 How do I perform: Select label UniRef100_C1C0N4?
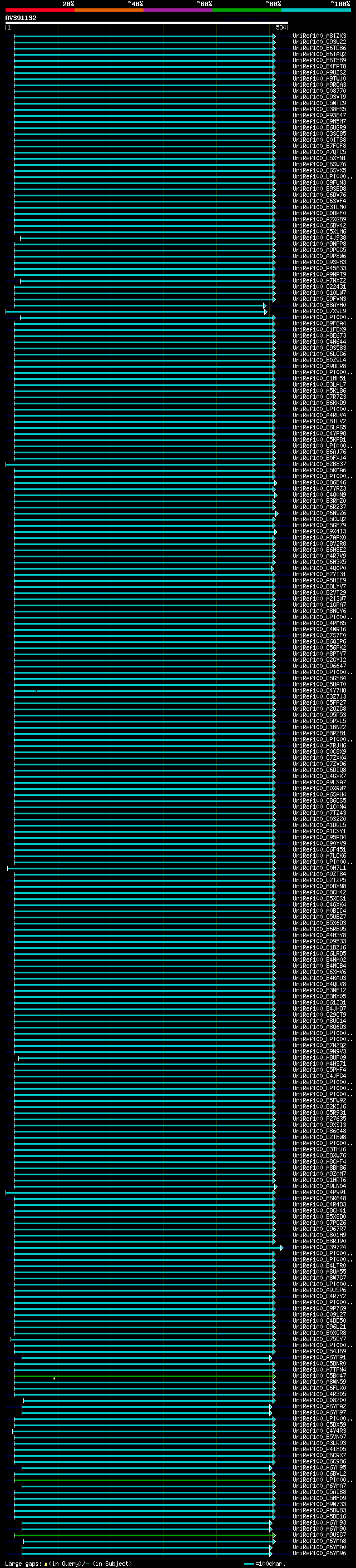(x=319, y=807)
